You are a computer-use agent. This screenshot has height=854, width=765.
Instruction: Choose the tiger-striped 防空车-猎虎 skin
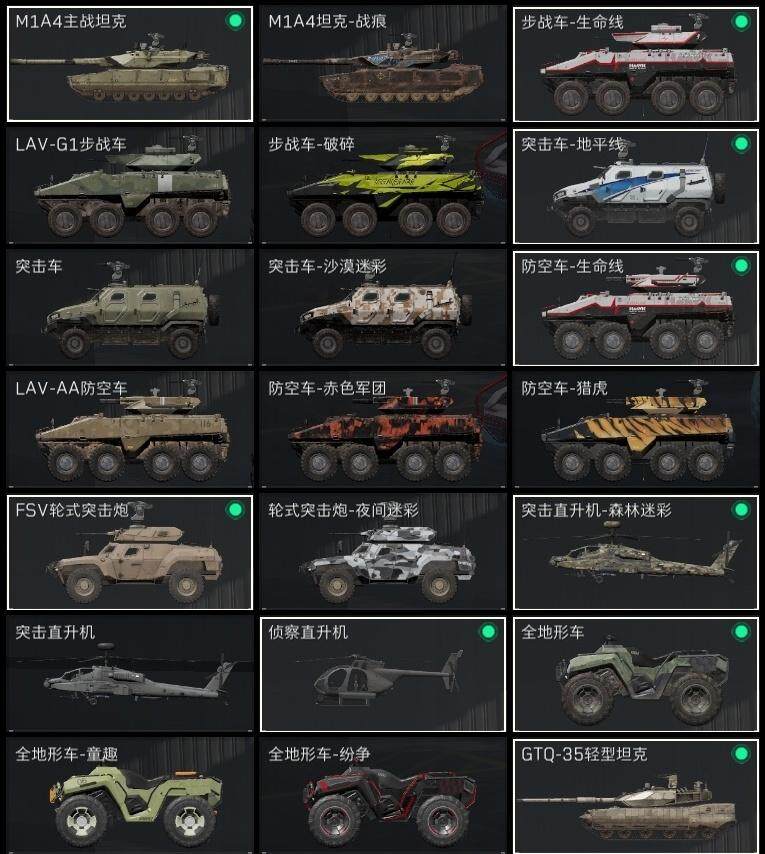point(636,430)
